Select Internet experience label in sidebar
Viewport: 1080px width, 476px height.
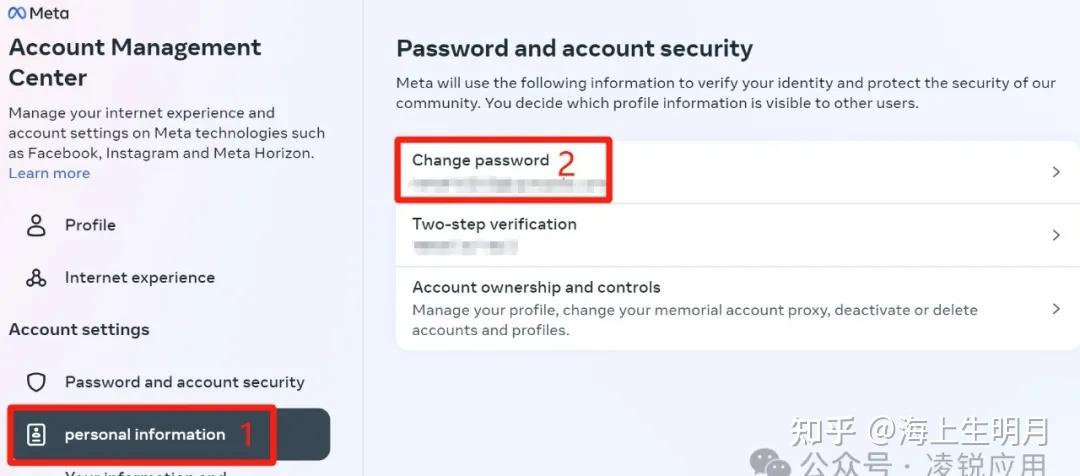click(x=140, y=278)
